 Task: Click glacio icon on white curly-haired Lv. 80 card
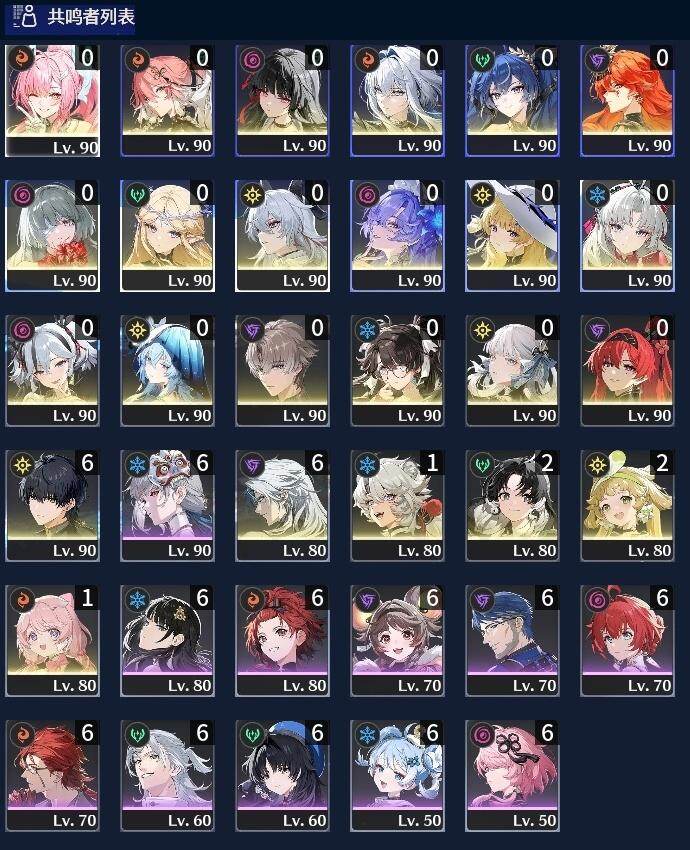367,465
